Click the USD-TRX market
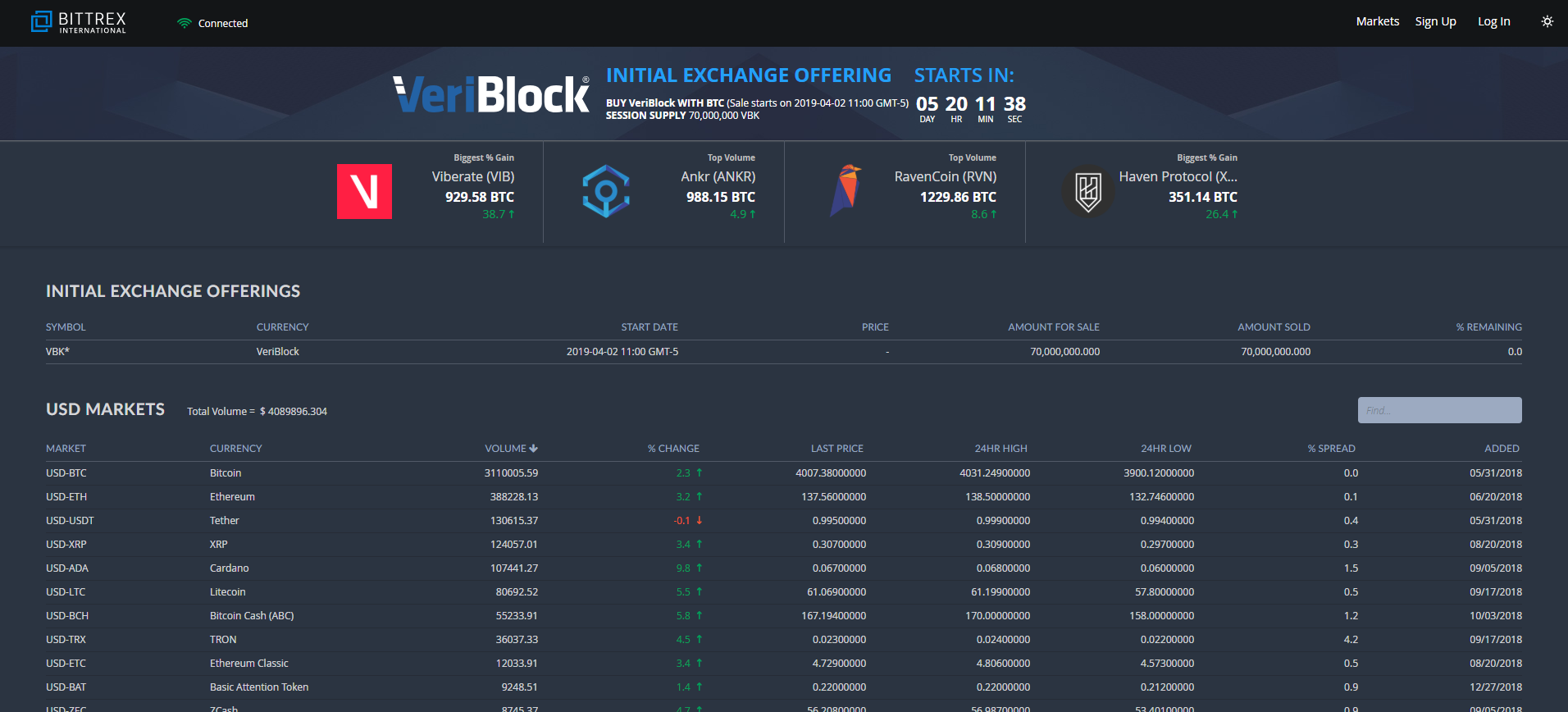Screen dimensions: 1568x712 coord(66,640)
